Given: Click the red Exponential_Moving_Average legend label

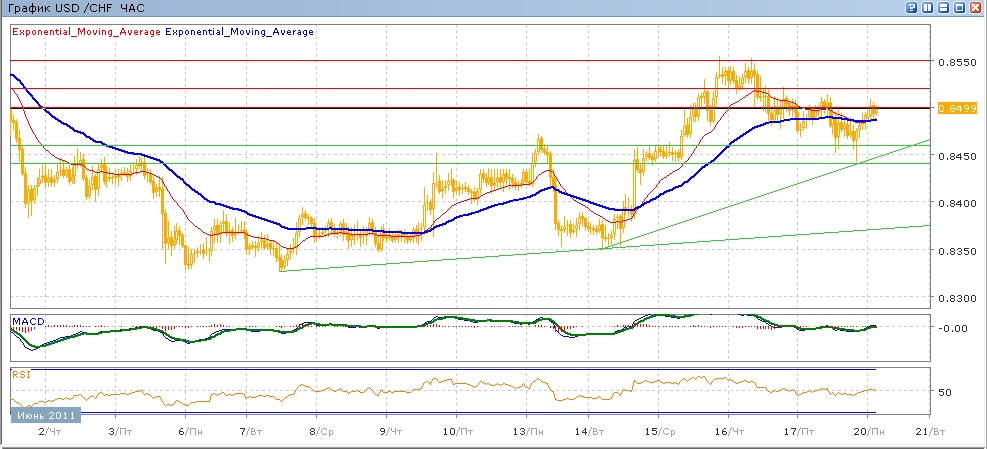Looking at the screenshot, I should point(85,32).
